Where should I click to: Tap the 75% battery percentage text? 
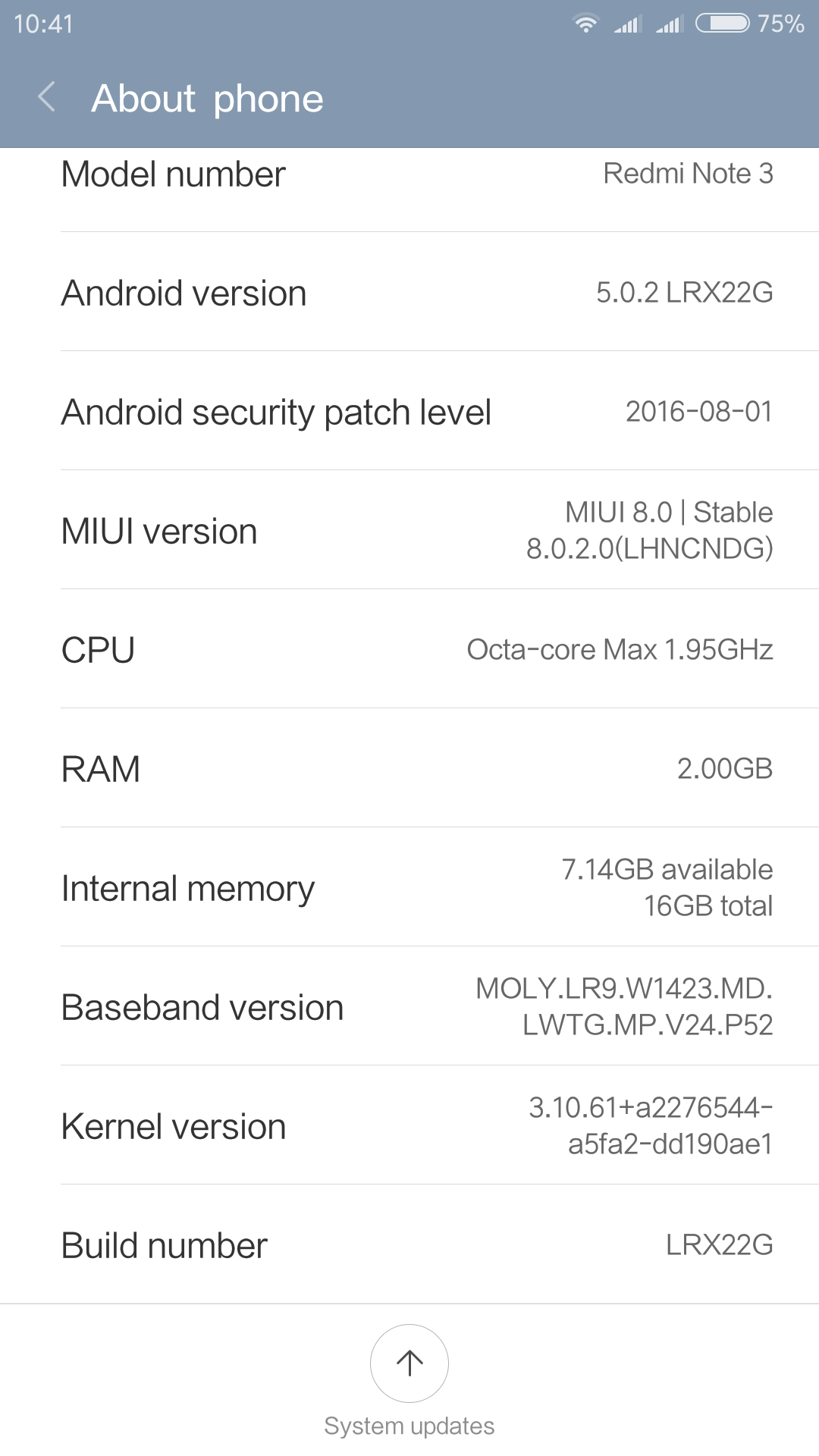pos(781,24)
